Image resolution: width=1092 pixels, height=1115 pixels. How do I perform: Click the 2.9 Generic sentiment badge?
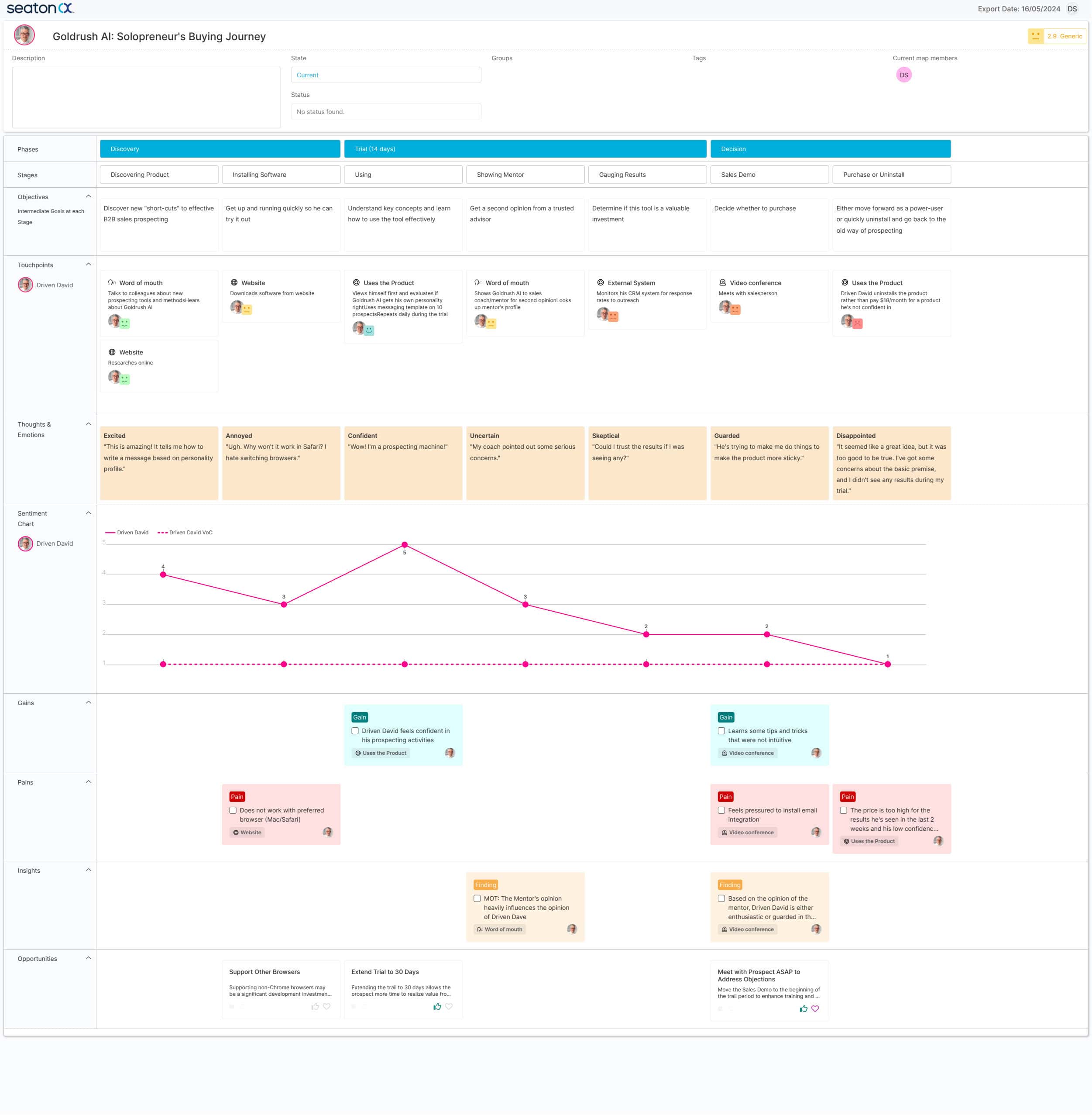[1057, 35]
